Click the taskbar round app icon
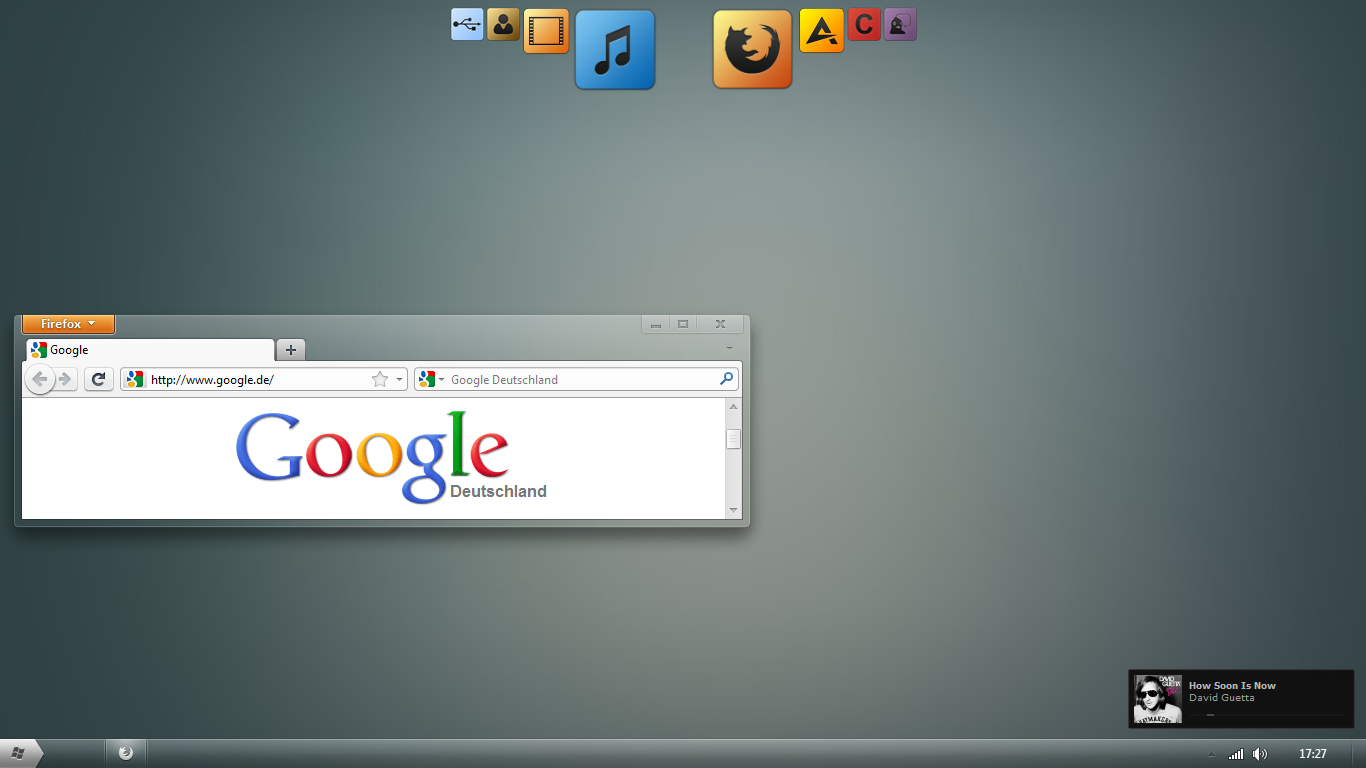Viewport: 1366px width, 768px height. tap(125, 753)
